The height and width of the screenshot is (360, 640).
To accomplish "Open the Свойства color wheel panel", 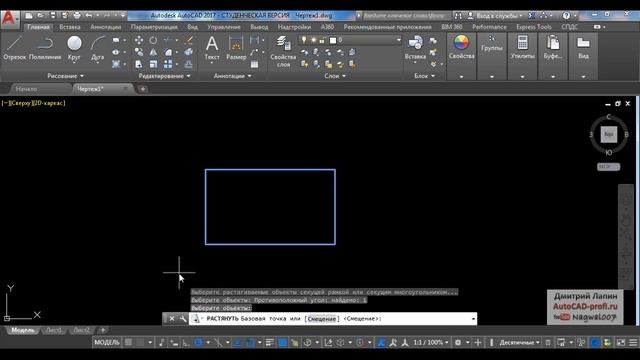I will (x=461, y=47).
